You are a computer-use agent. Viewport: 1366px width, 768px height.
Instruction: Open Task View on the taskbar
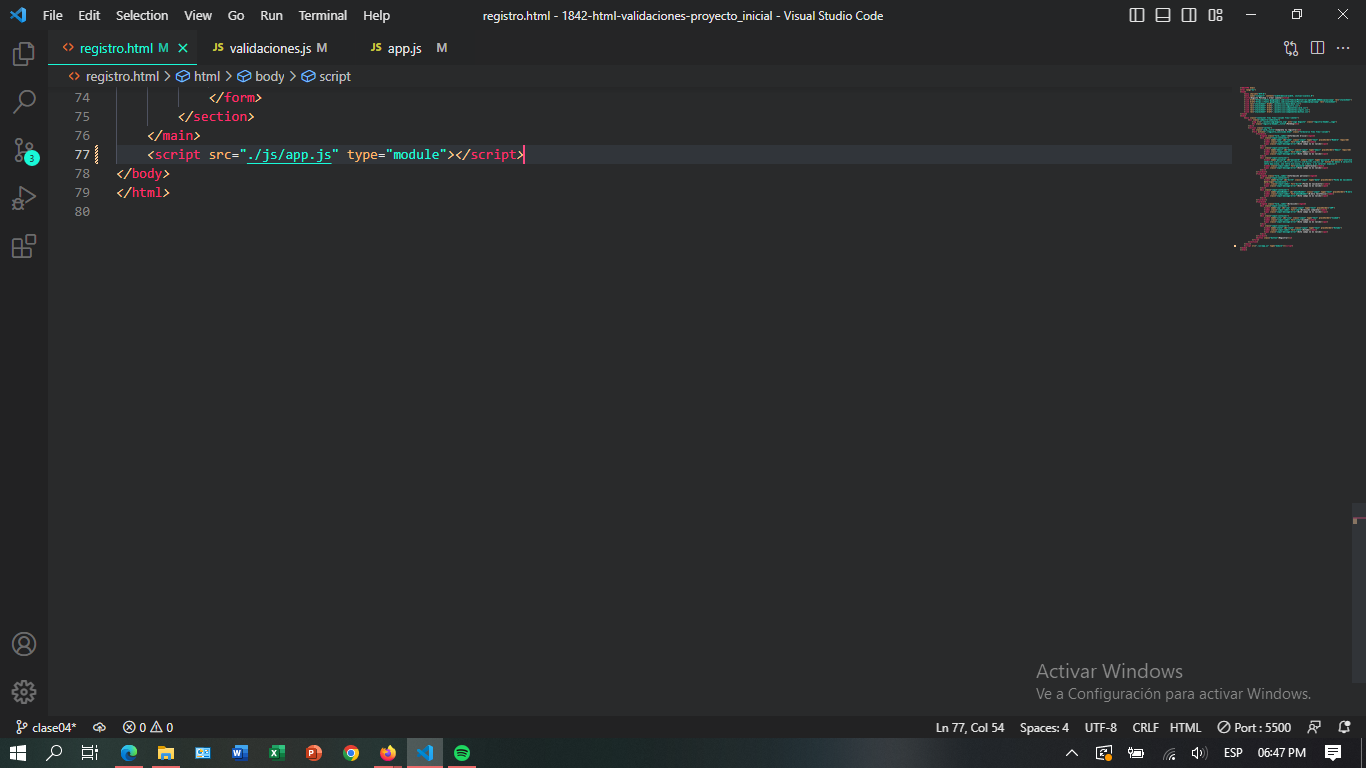(x=89, y=752)
